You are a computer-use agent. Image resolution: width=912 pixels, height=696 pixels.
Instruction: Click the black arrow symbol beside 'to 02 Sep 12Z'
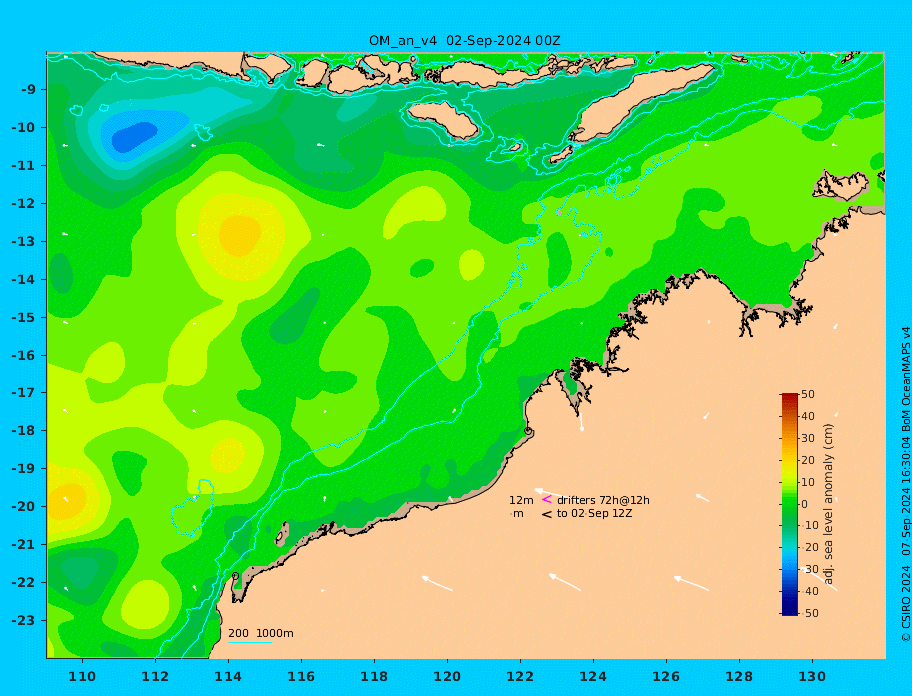547,514
